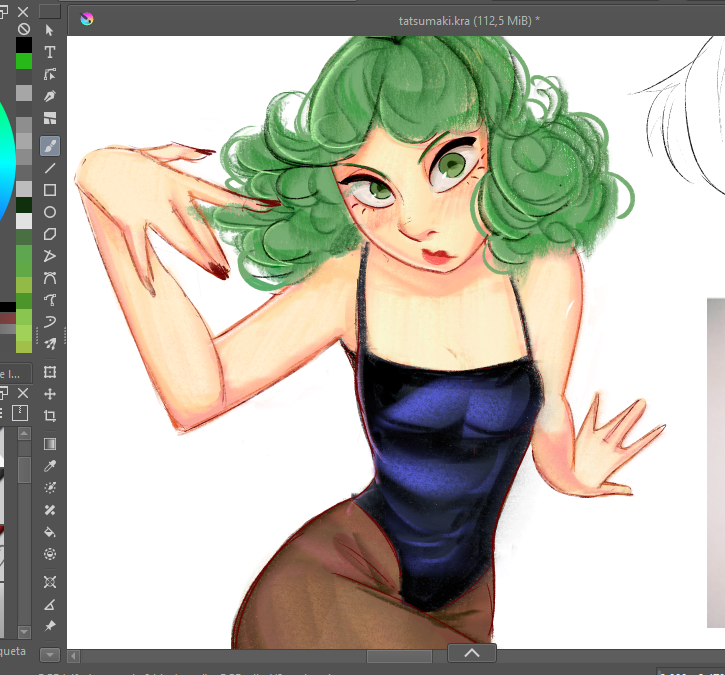The height and width of the screenshot is (675, 725).
Task: Select the Select Shapes arrow tool
Action: pyautogui.click(x=49, y=30)
